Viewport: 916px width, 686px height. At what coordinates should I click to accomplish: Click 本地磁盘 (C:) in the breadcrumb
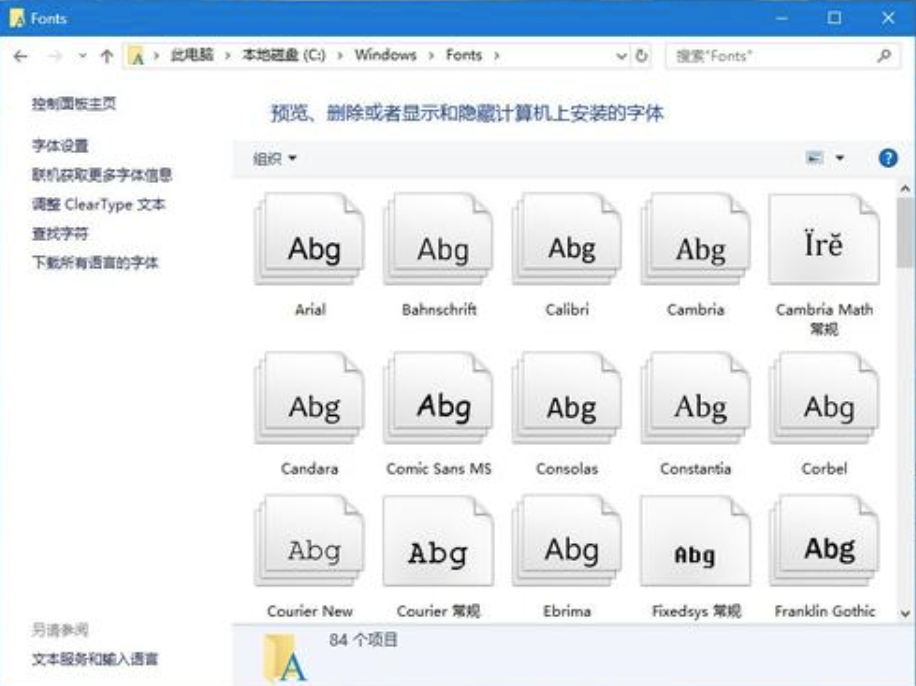[284, 55]
